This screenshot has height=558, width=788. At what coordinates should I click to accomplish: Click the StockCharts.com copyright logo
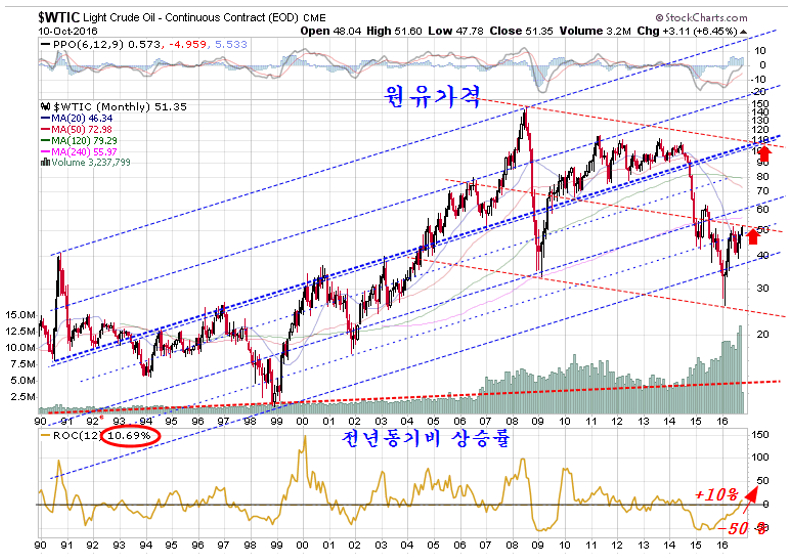pos(705,17)
